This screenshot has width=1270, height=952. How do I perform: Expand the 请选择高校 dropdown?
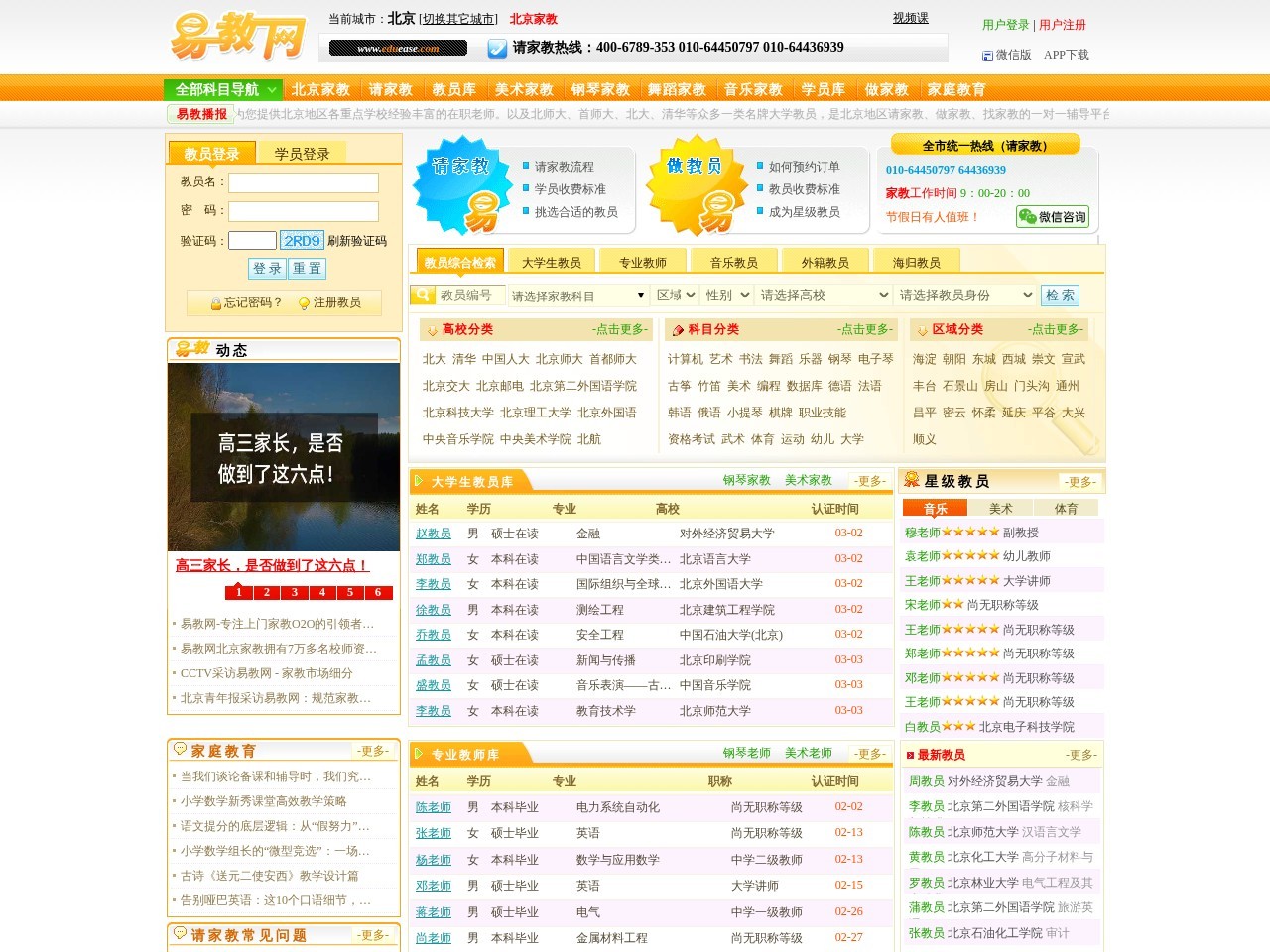pos(822,295)
